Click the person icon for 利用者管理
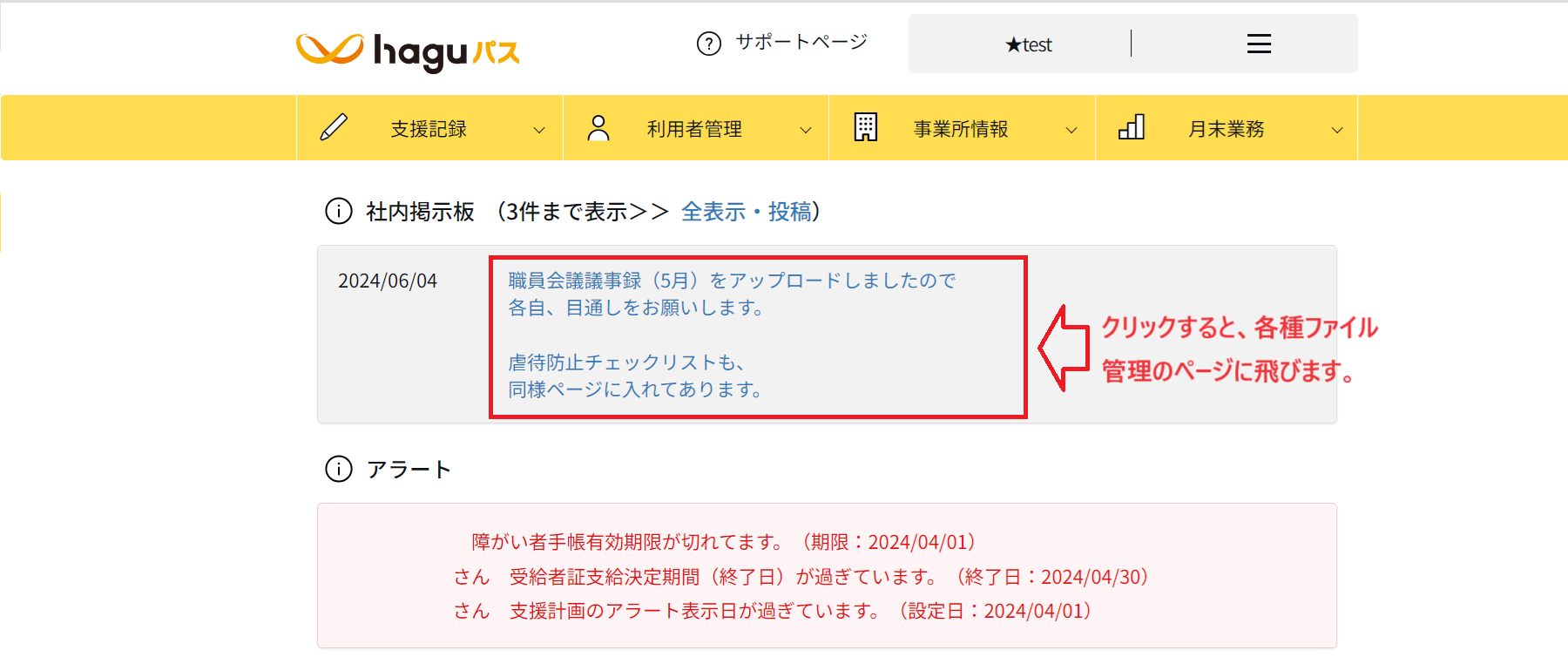The height and width of the screenshot is (657, 1568). [x=598, y=128]
